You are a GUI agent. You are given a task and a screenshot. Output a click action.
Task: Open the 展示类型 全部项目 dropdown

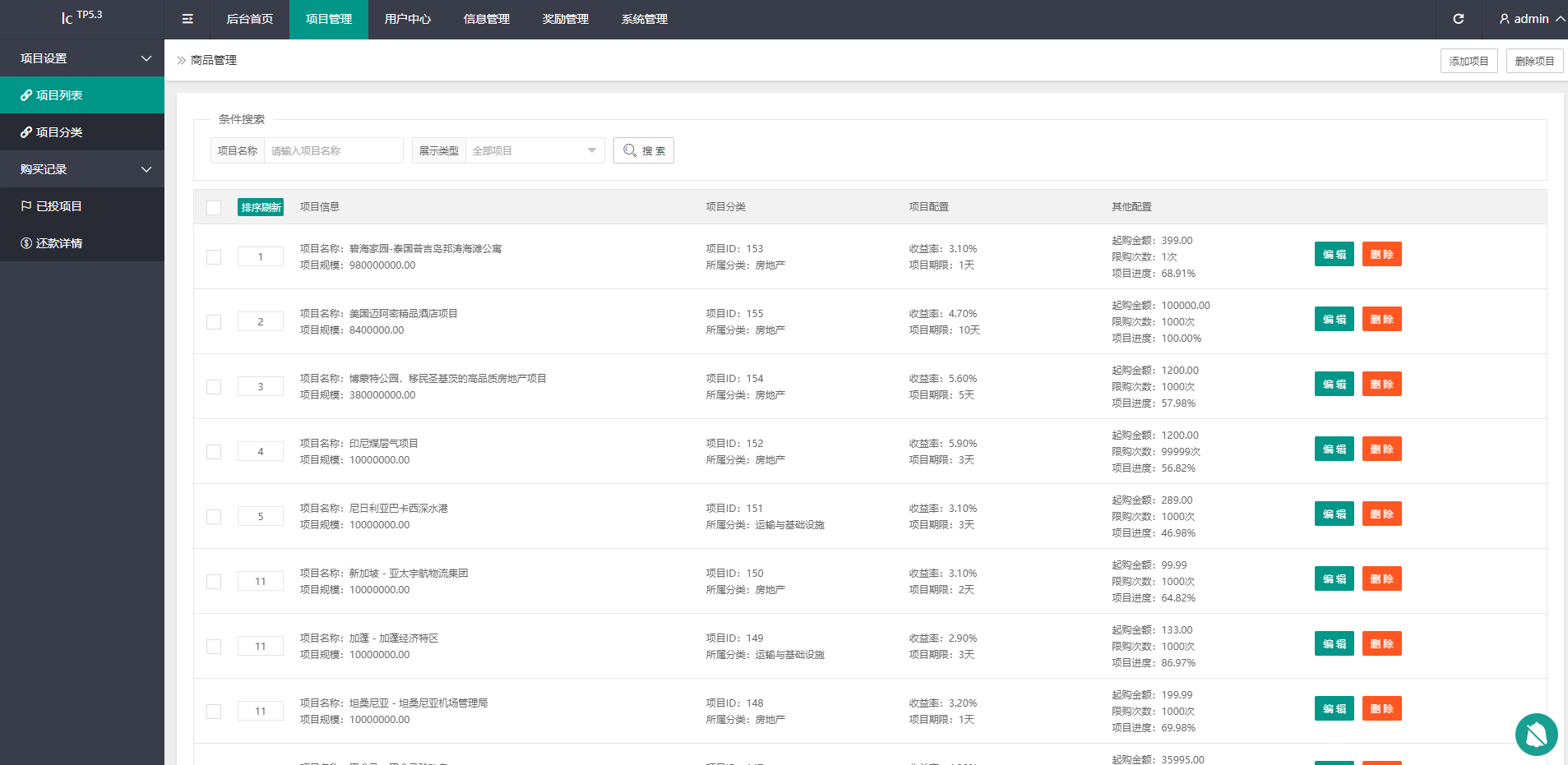pos(534,150)
